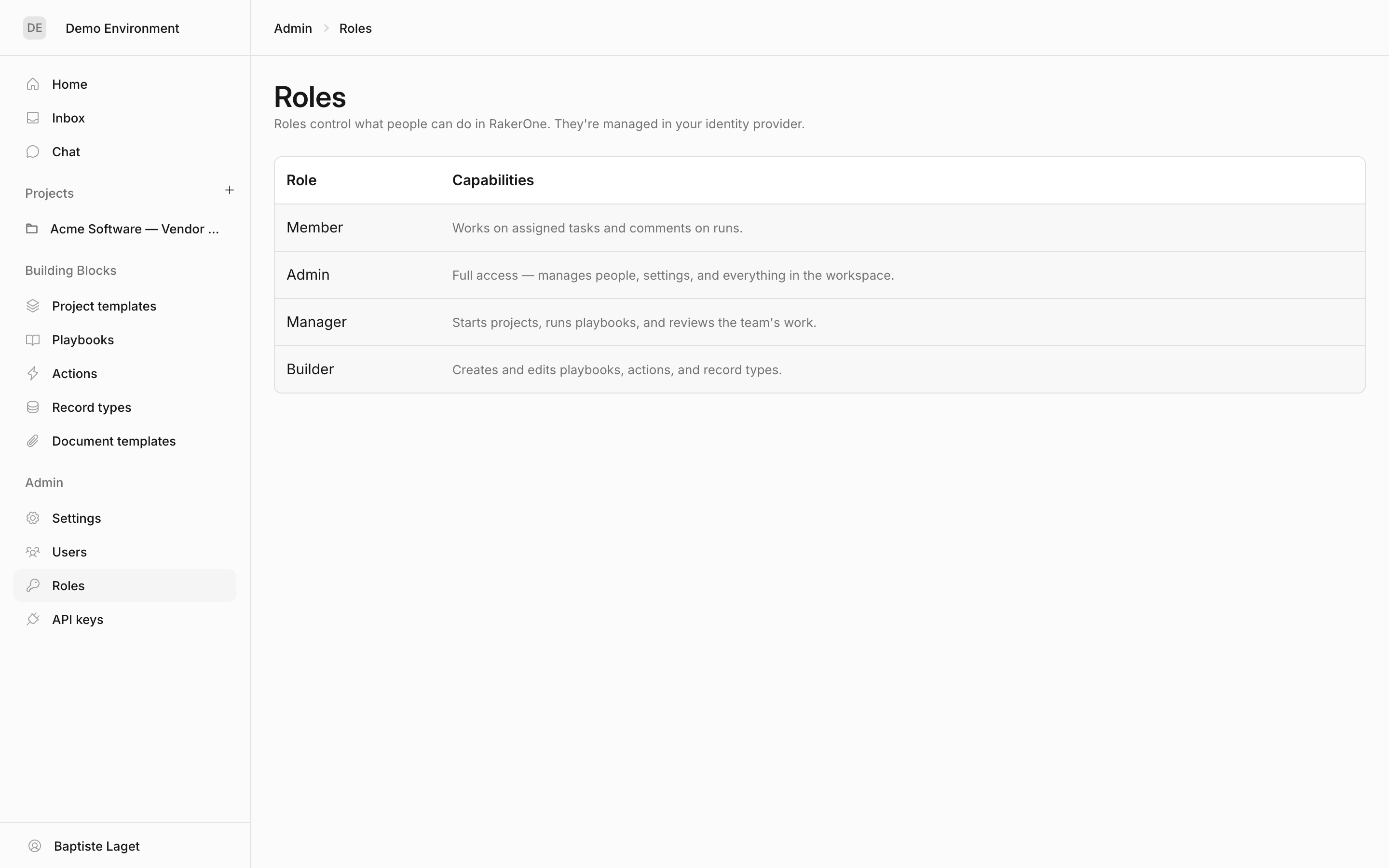1389x868 pixels.
Task: Click the Actions lightning bolt icon
Action: point(33,374)
